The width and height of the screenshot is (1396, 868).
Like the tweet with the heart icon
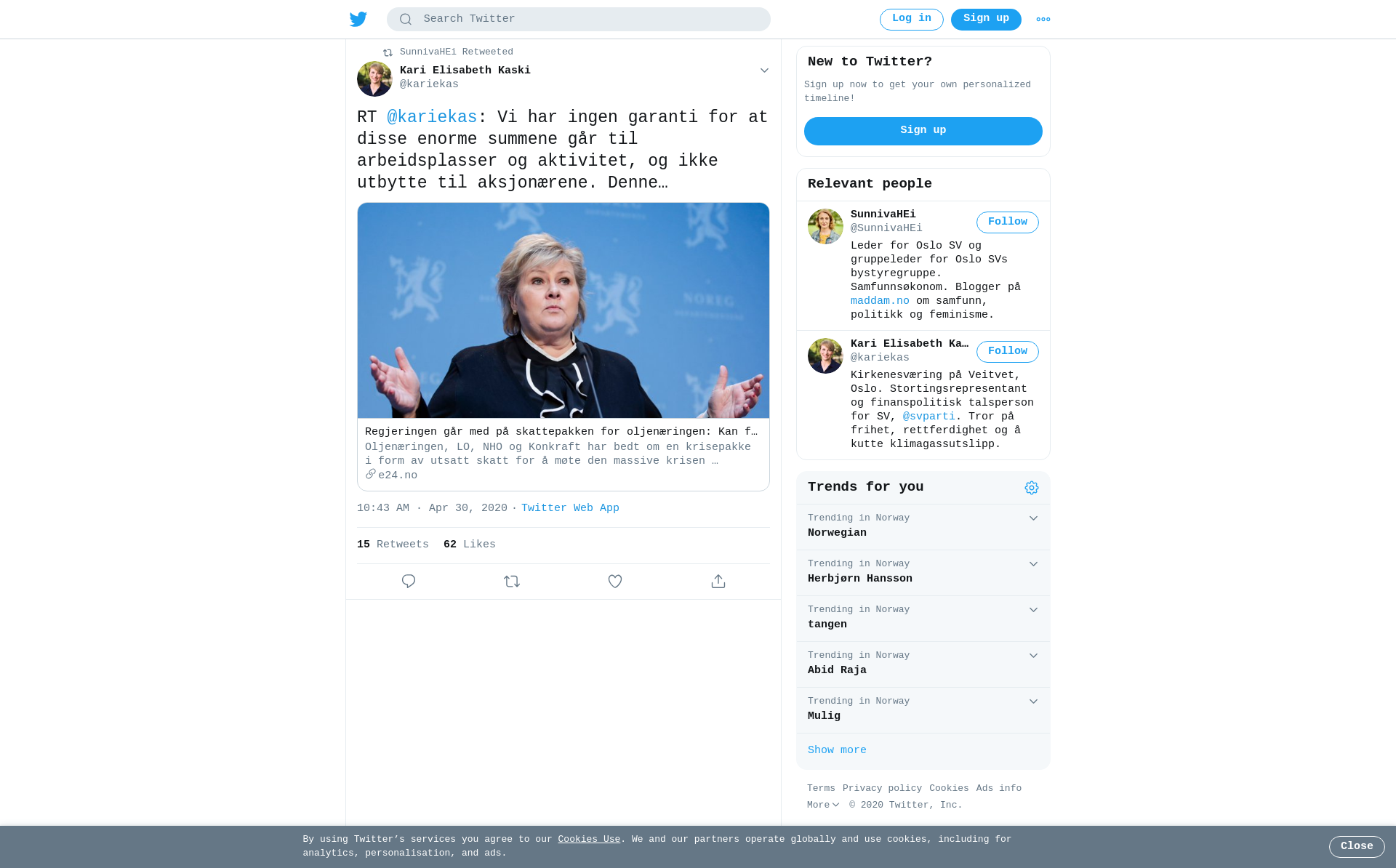(615, 582)
